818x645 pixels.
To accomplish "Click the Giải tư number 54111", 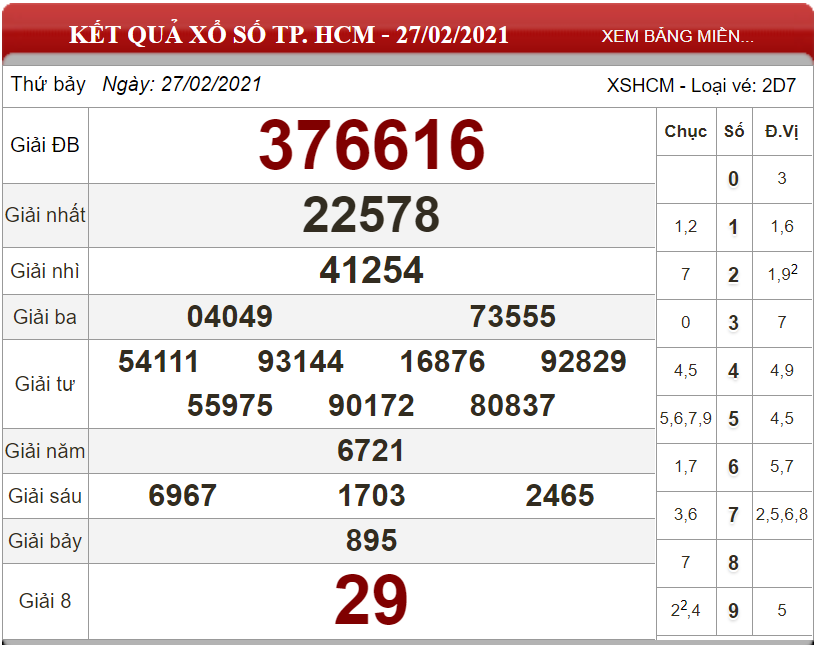I will click(159, 361).
